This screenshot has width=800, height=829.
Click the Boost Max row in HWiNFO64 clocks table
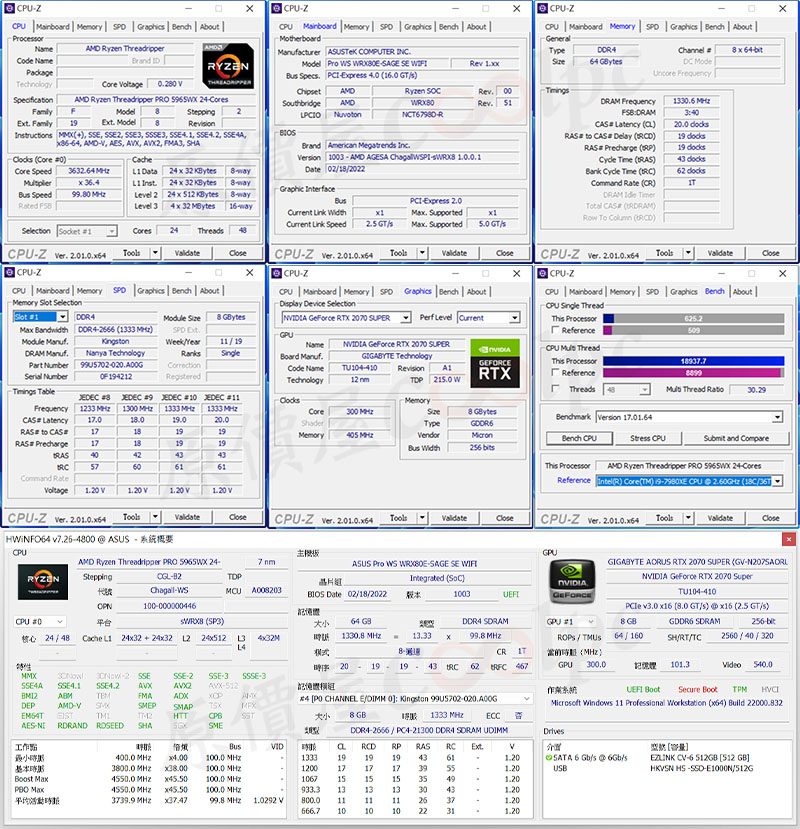pyautogui.click(x=148, y=779)
